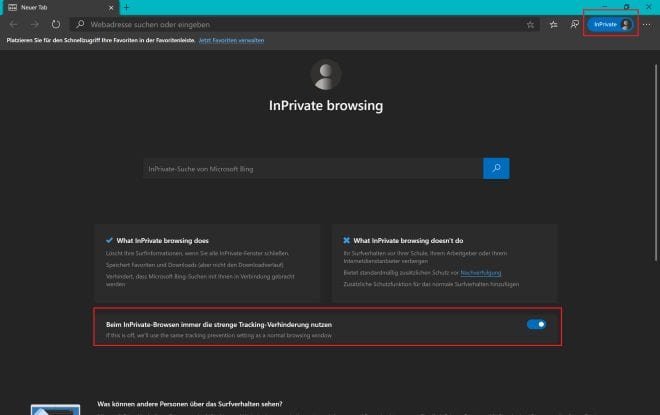The width and height of the screenshot is (660, 415).
Task: Open the Settings and more ellipsis menu
Action: coord(647,24)
